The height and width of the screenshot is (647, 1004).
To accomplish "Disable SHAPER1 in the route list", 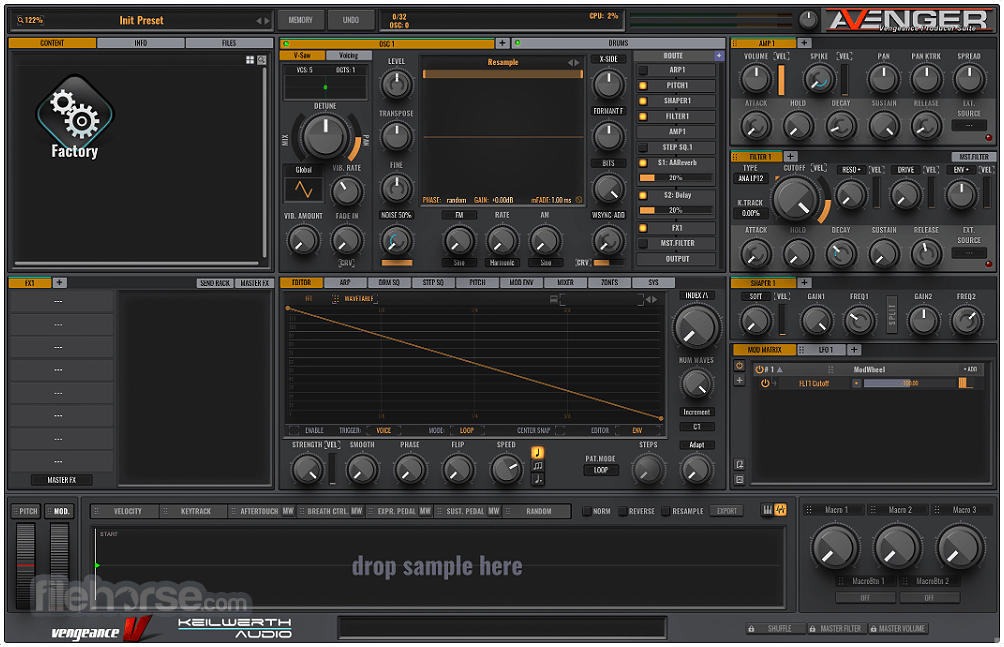I will click(643, 101).
